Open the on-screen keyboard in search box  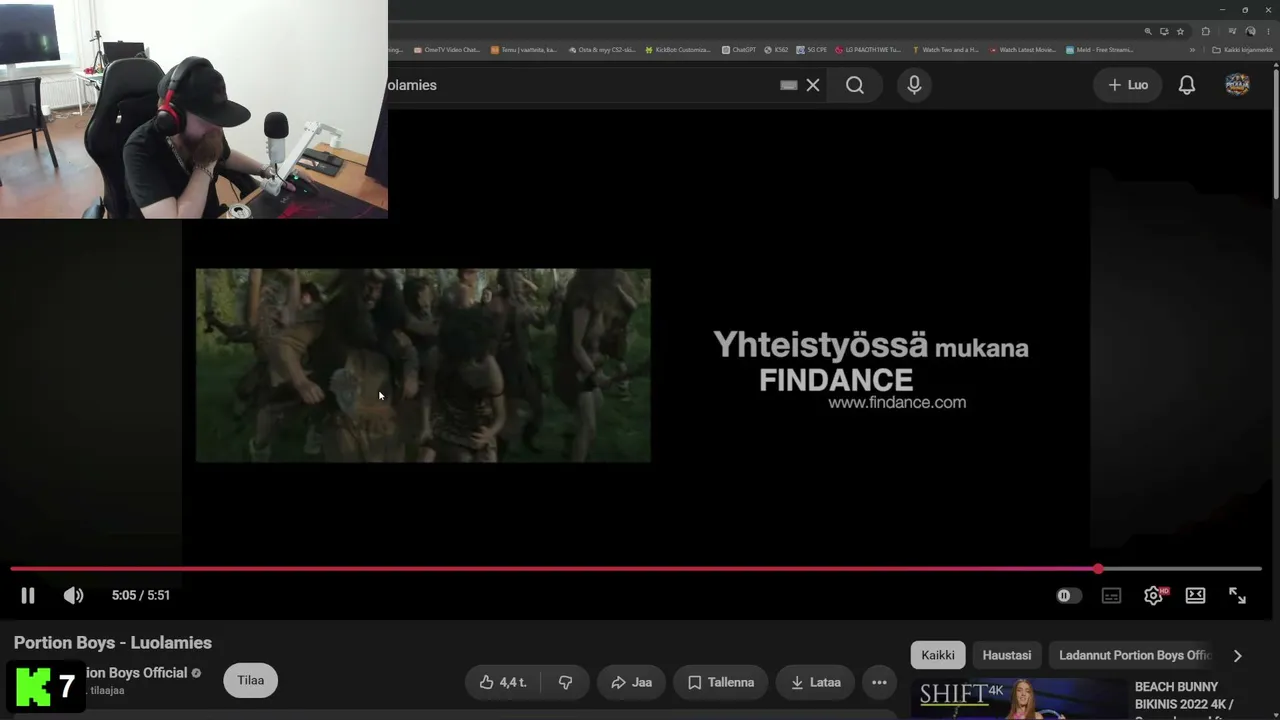789,85
